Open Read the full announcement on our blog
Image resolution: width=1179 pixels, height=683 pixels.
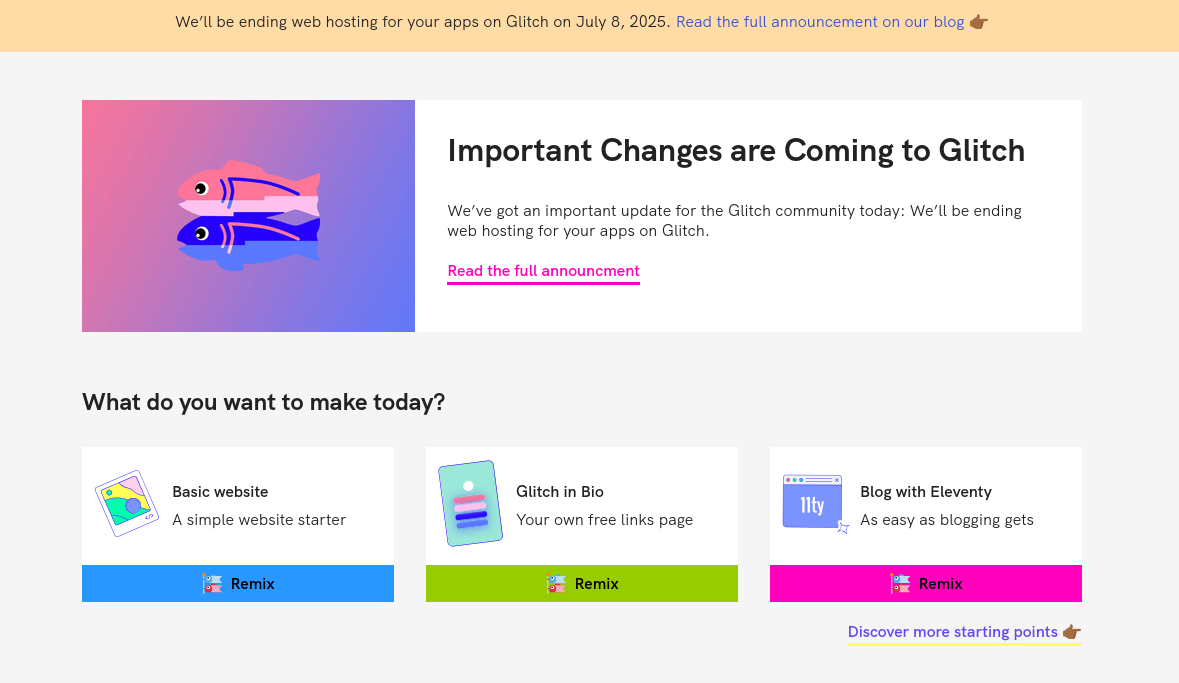(820, 22)
